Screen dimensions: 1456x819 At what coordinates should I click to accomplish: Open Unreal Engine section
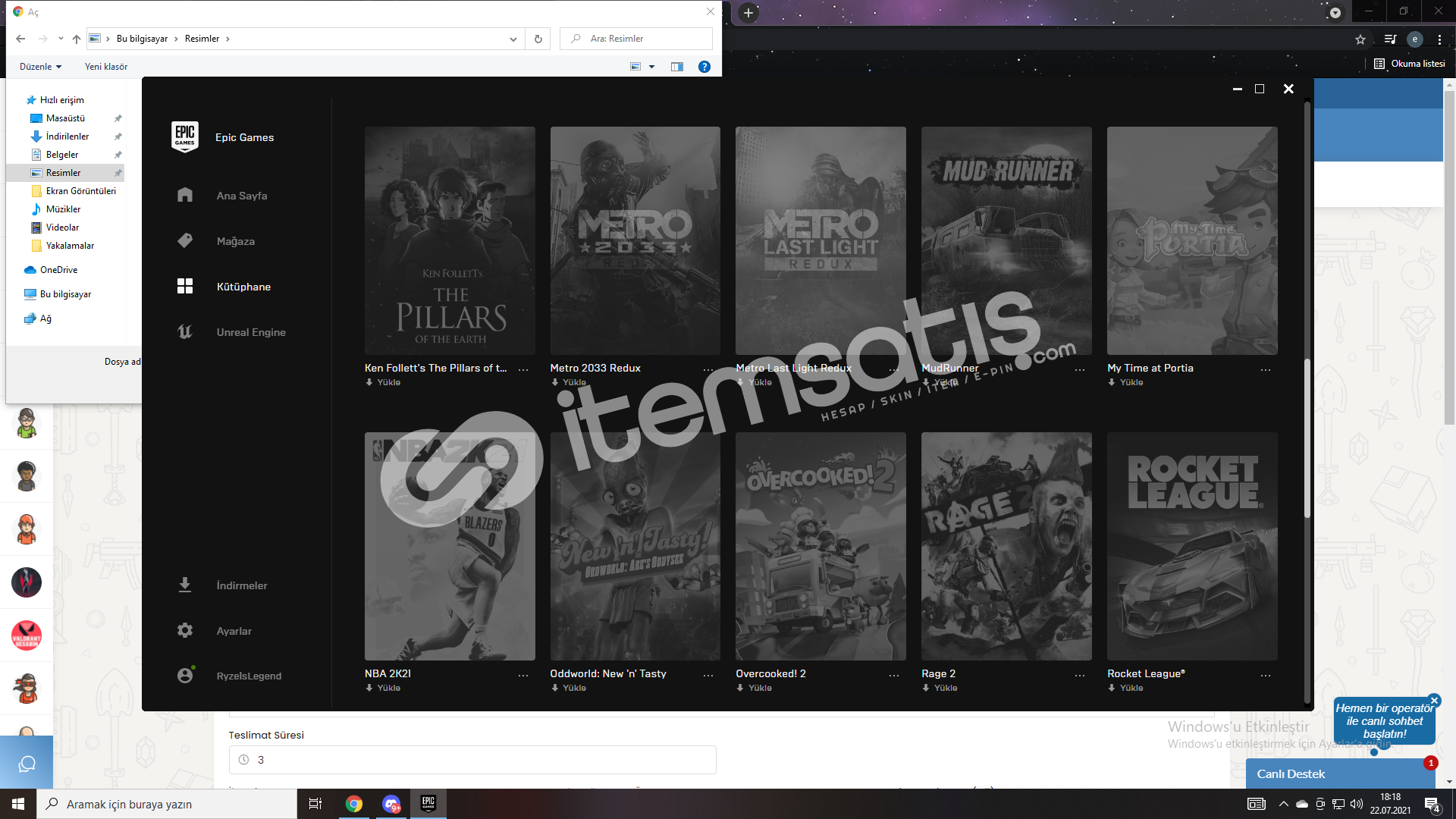[251, 332]
